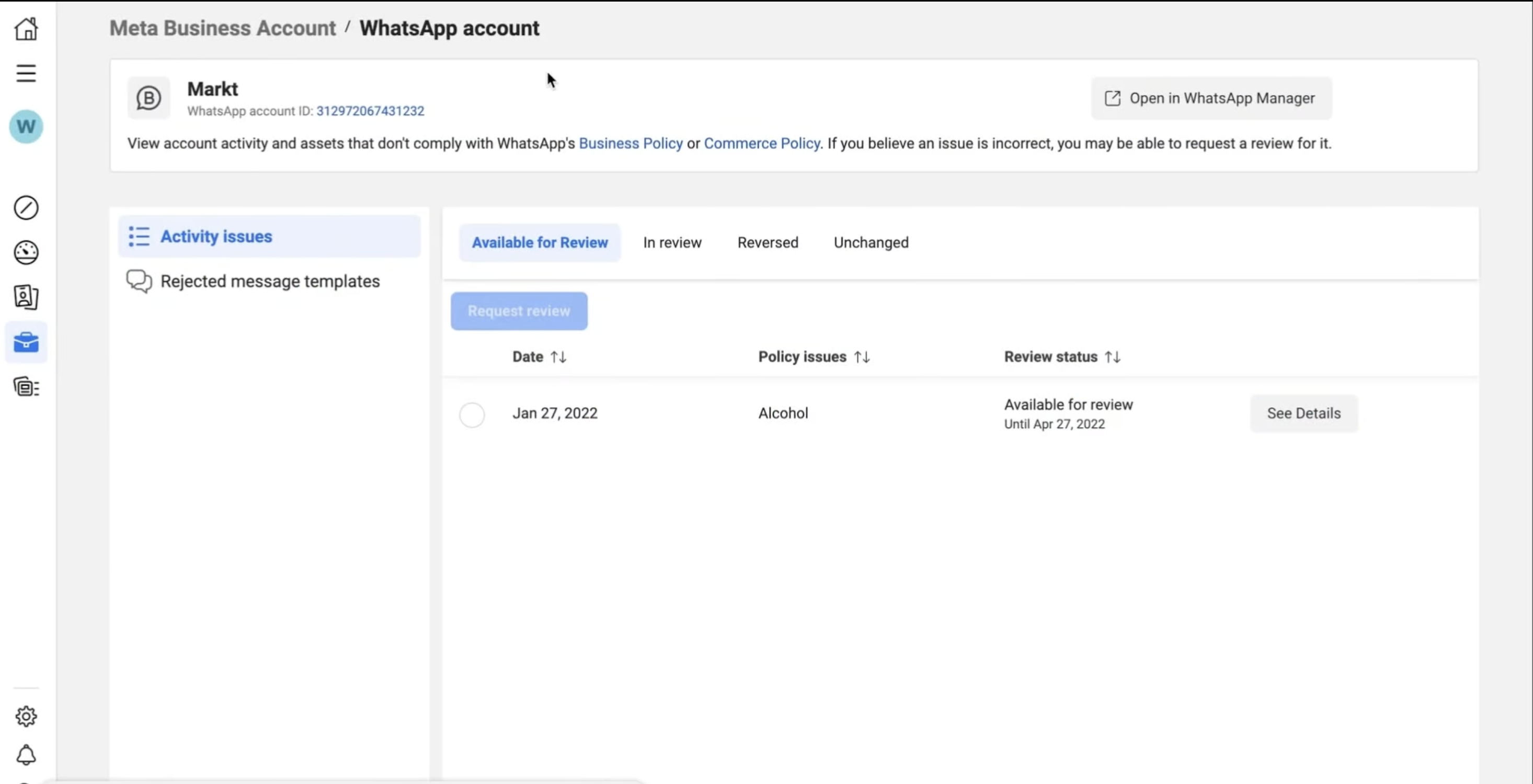Click See Details for Alcohol issue

pos(1303,413)
